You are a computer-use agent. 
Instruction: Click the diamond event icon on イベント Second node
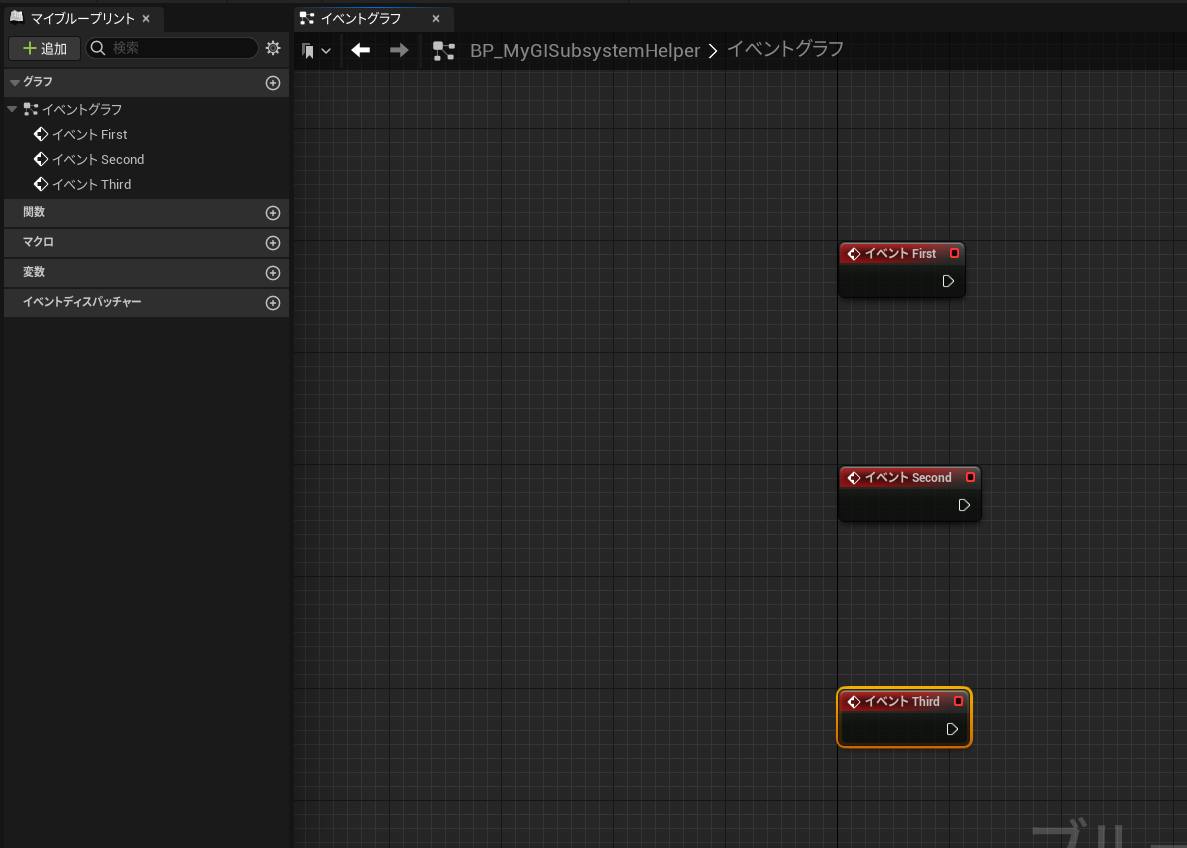[854, 478]
